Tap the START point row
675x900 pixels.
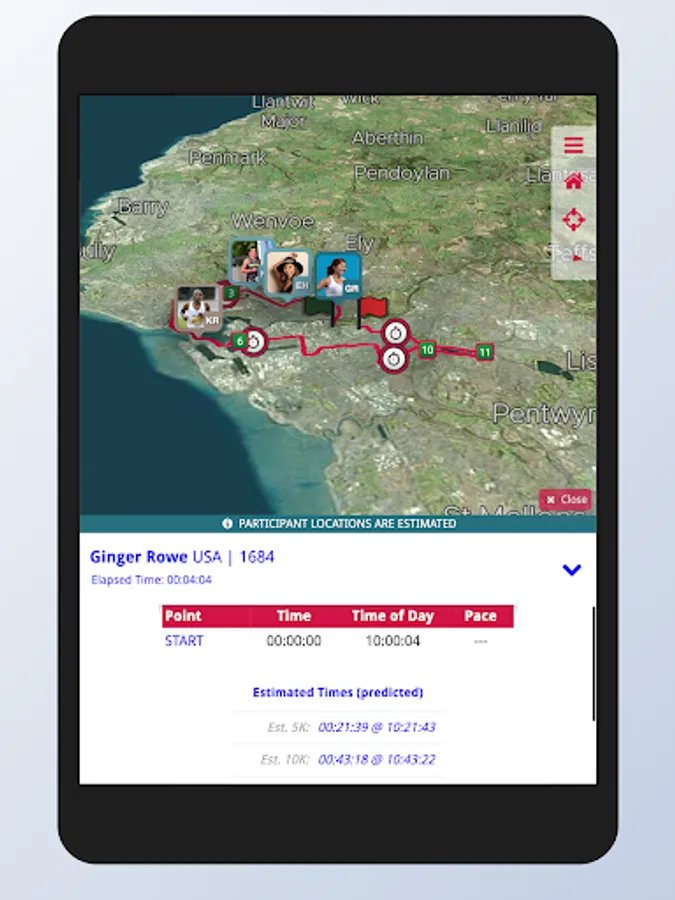(338, 641)
